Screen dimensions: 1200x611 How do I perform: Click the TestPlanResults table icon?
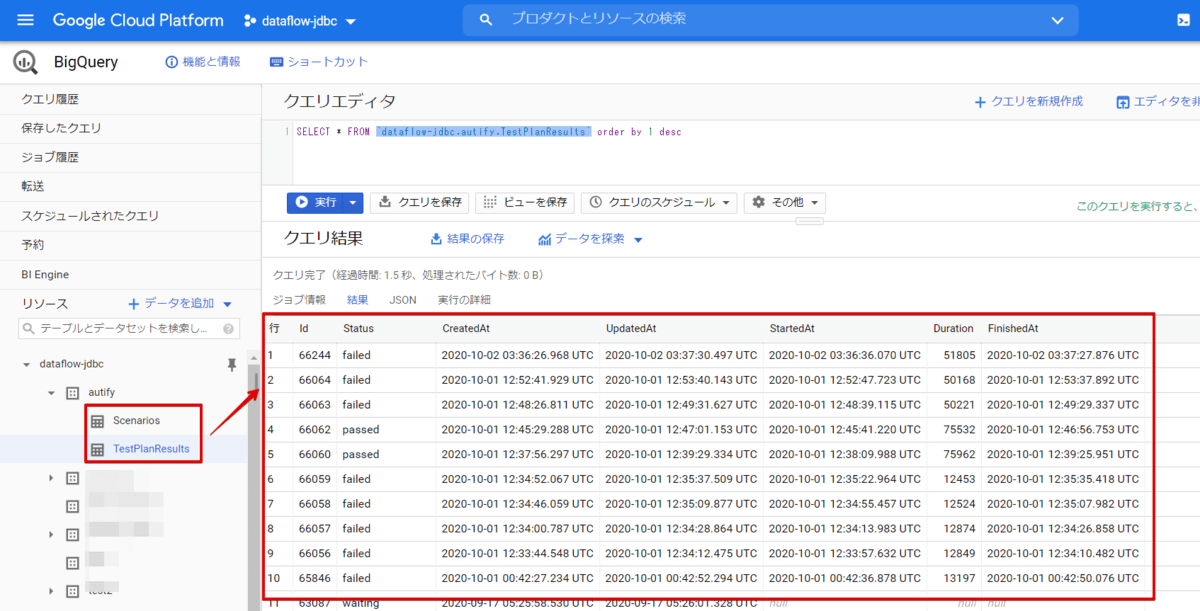click(x=97, y=449)
